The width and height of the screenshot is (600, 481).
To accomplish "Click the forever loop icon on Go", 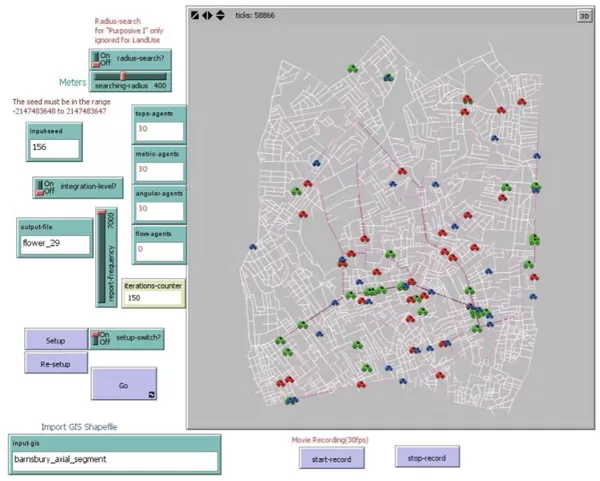I will point(152,395).
